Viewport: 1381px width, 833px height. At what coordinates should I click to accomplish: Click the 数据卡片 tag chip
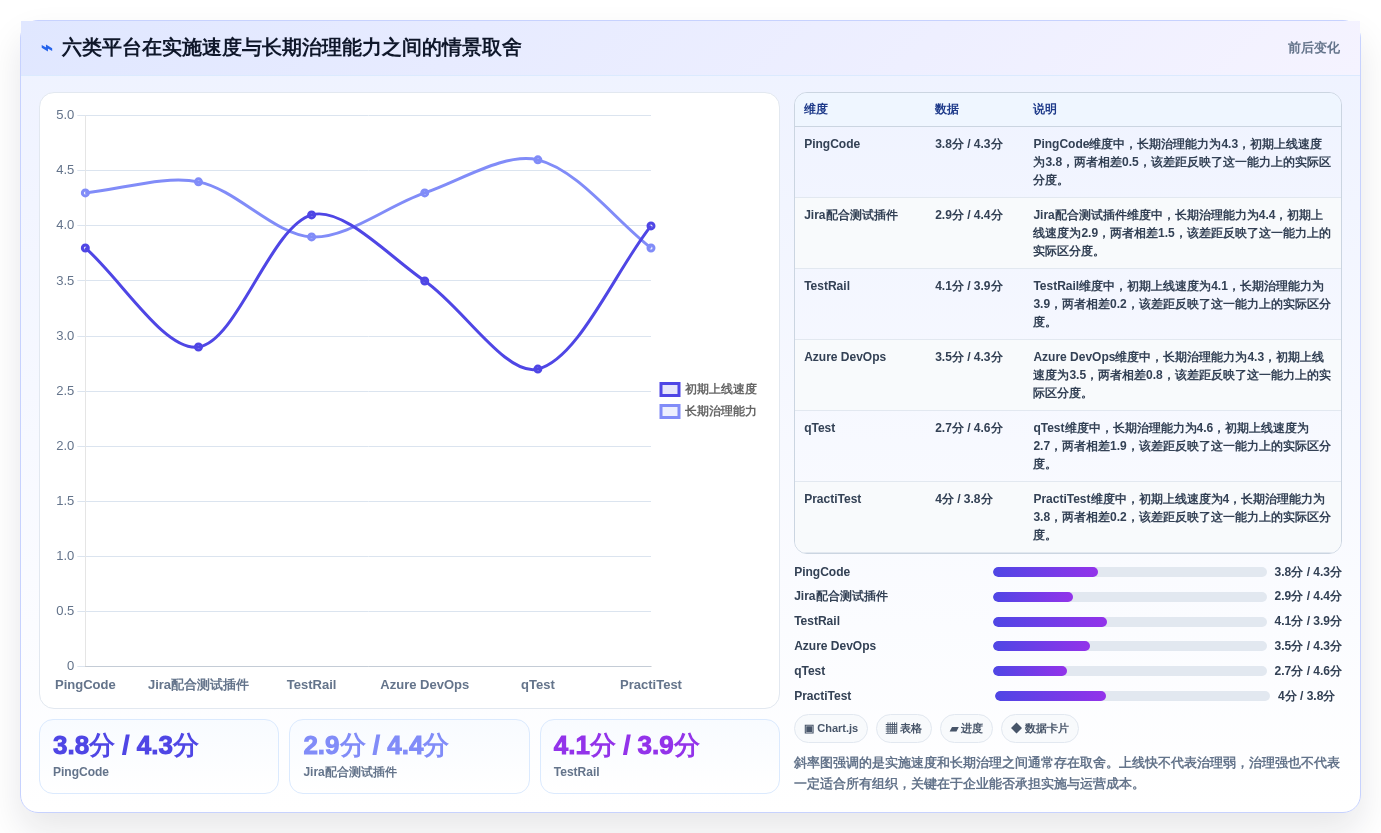(1040, 728)
